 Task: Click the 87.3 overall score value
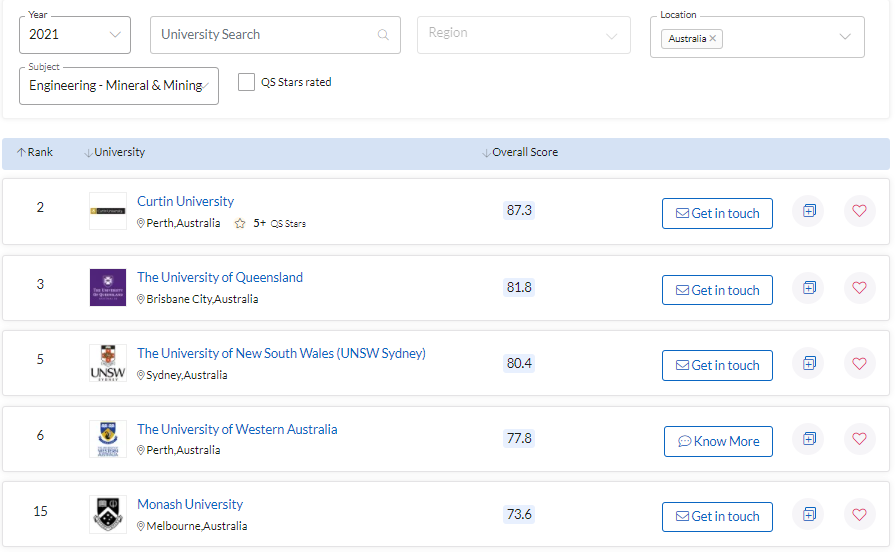pyautogui.click(x=519, y=210)
